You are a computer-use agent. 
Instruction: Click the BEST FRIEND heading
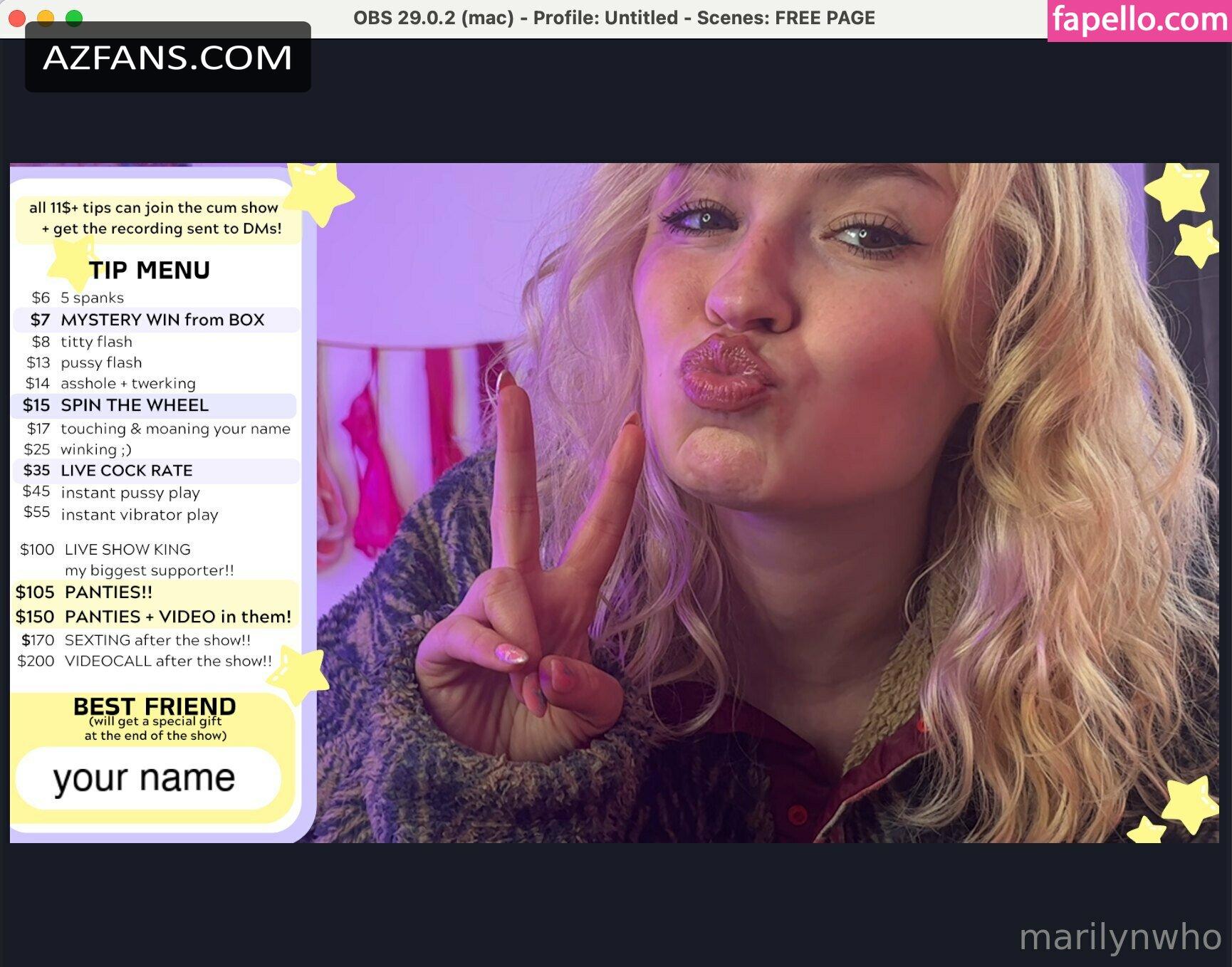click(155, 706)
